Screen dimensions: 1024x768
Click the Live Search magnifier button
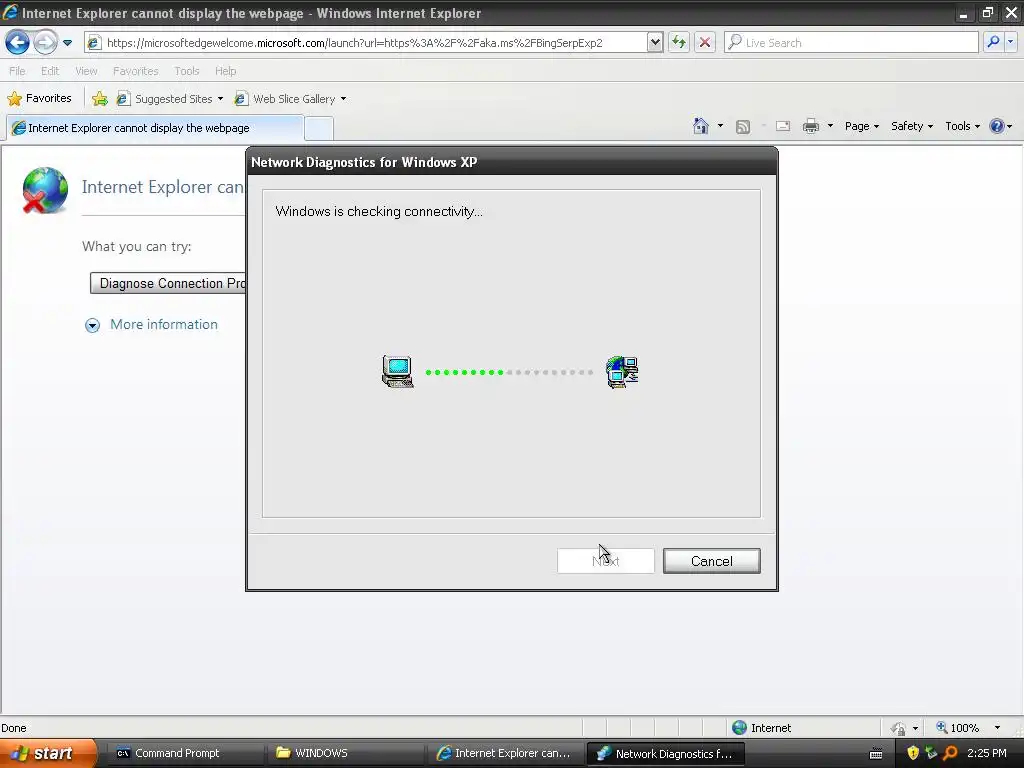pos(993,43)
